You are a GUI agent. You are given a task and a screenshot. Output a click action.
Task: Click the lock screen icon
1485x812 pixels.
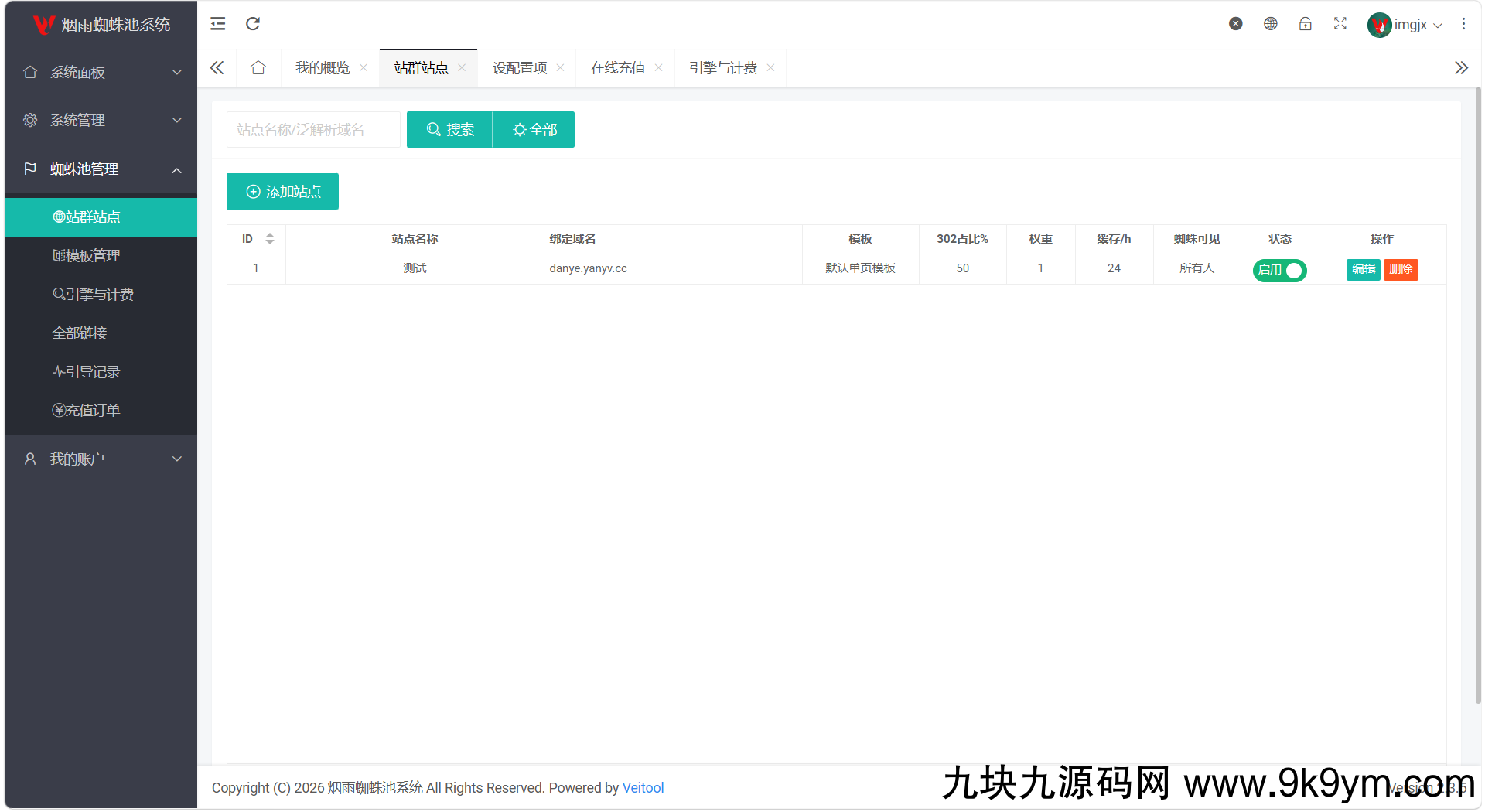[x=1306, y=24]
